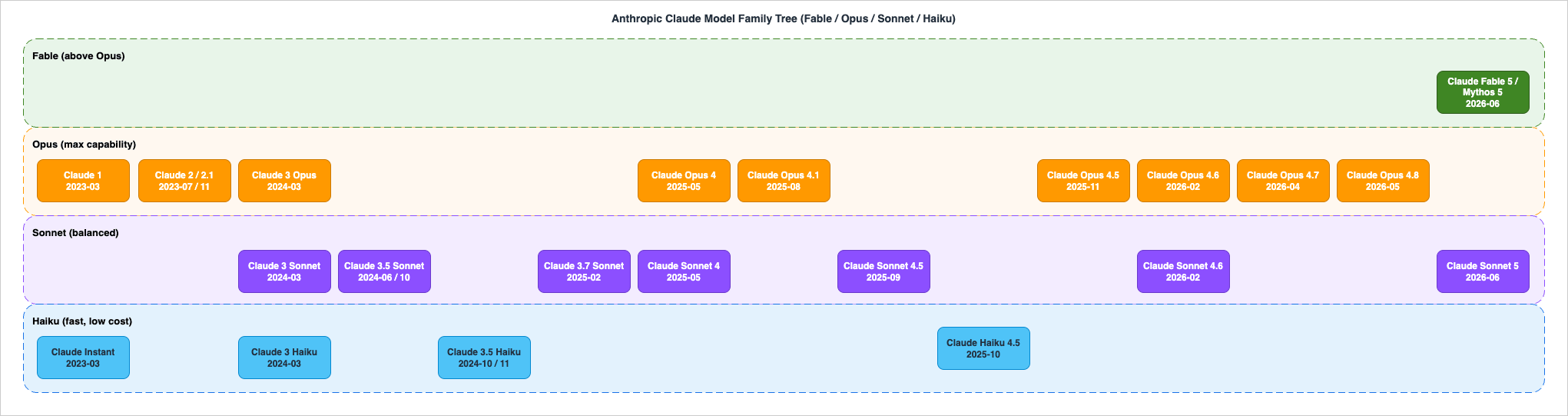Select the Claude Opus 4.5 node

[1083, 181]
